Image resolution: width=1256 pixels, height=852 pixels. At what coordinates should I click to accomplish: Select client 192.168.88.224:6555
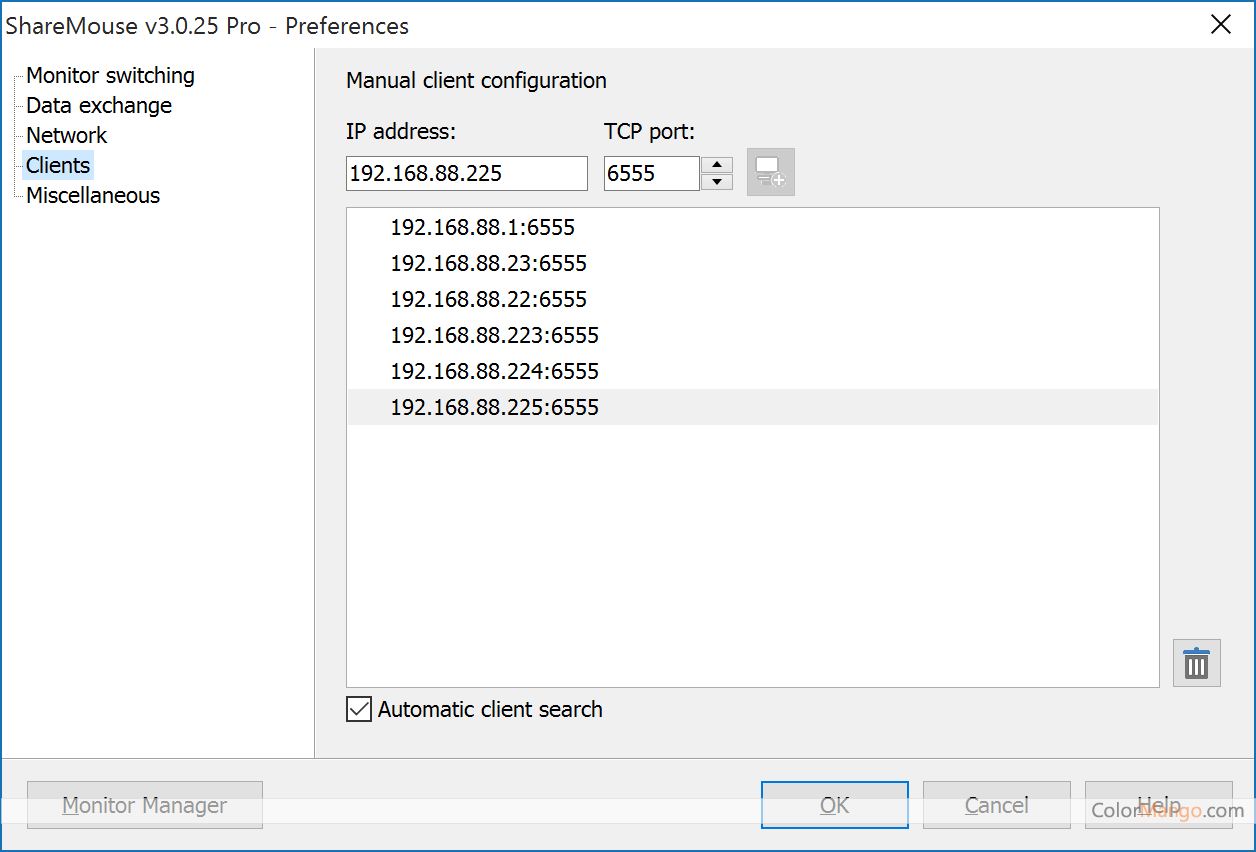tap(752, 371)
